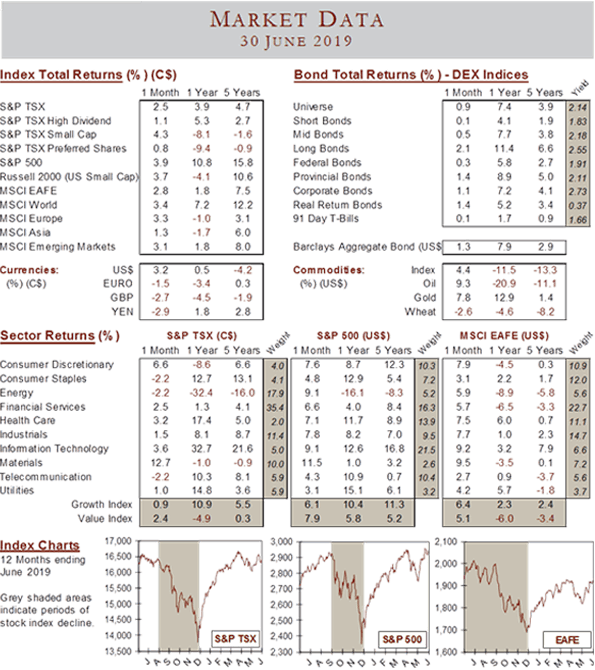Click 'S&P TSX (C$)' sector column heading
595x670 pixels.
[201, 336]
